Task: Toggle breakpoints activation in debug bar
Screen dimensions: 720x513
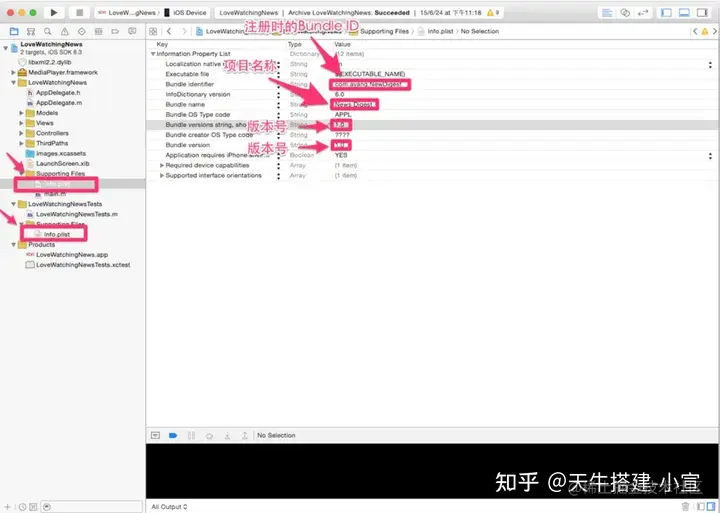Action: click(x=173, y=435)
